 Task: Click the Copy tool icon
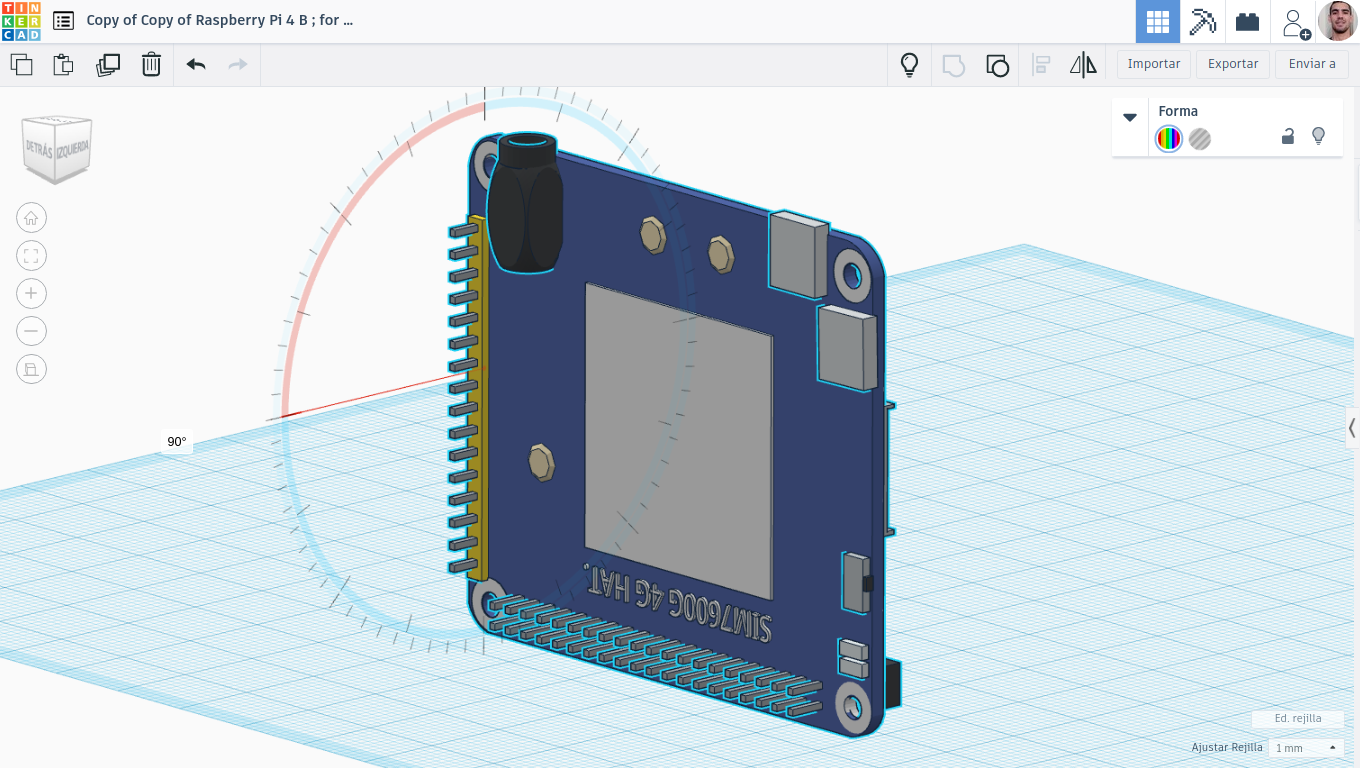[x=21, y=65]
